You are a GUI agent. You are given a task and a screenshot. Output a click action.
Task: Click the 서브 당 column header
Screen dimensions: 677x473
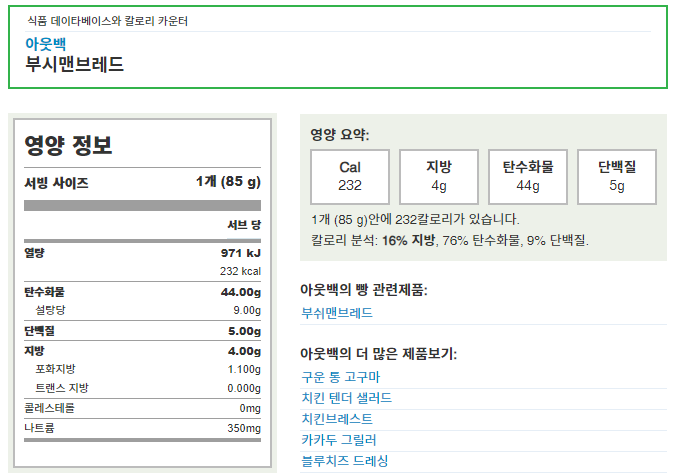244,225
